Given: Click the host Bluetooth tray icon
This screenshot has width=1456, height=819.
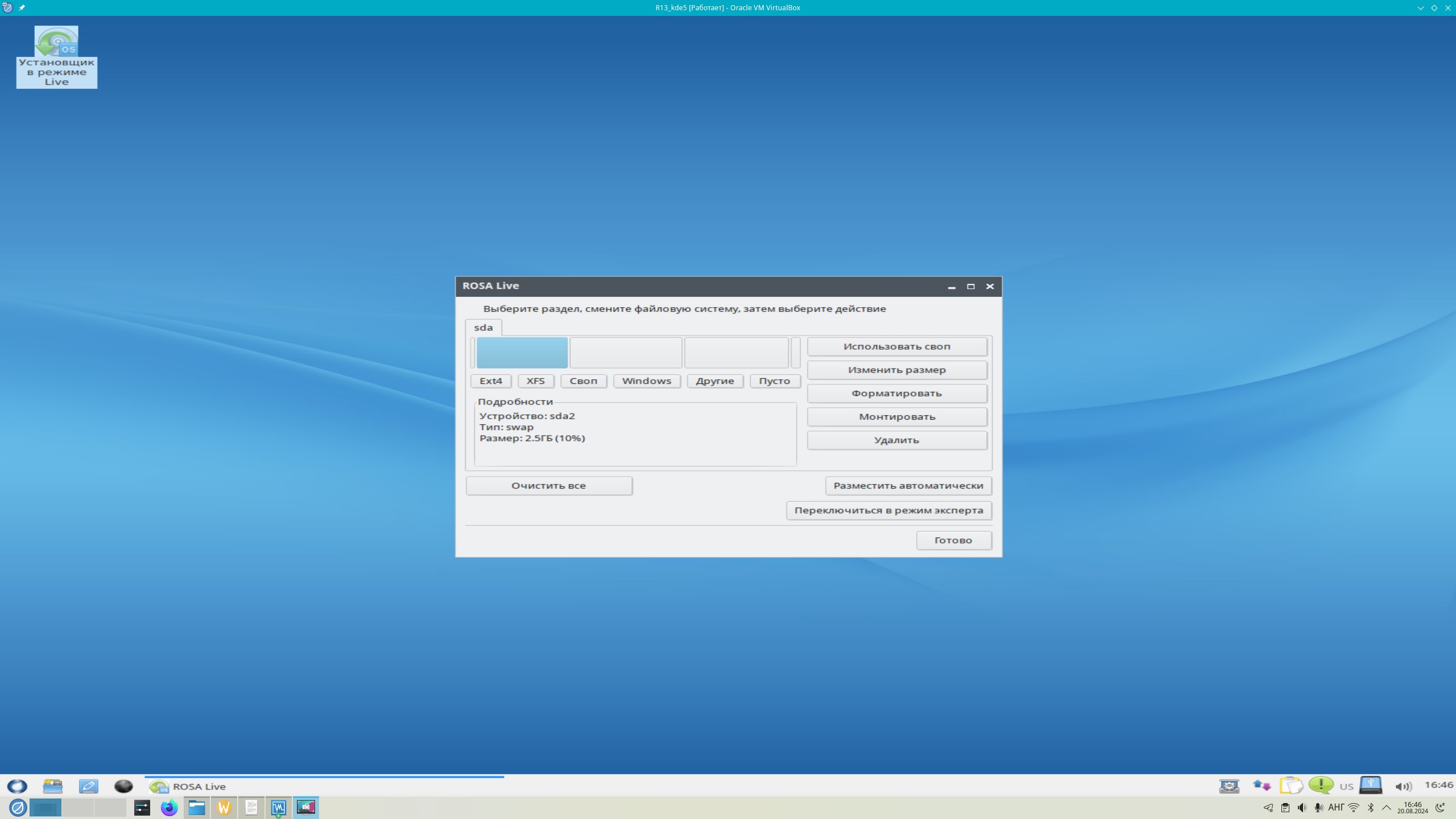Looking at the screenshot, I should tap(1371, 808).
